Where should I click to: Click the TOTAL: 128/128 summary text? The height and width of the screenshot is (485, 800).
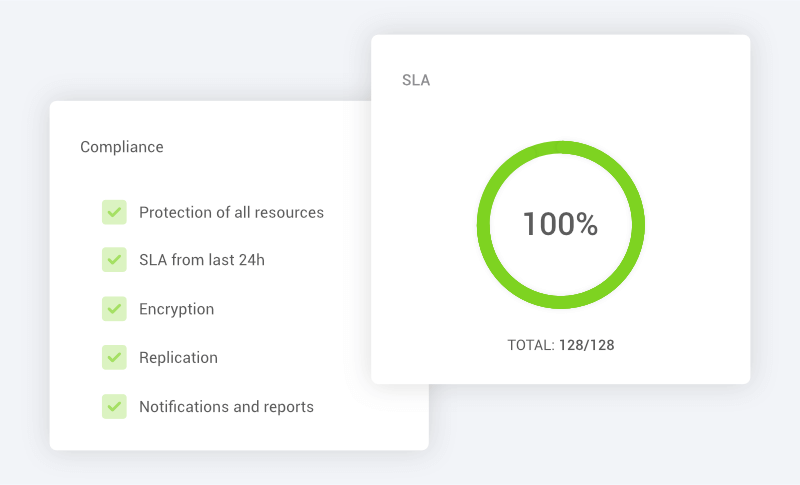[x=561, y=345]
